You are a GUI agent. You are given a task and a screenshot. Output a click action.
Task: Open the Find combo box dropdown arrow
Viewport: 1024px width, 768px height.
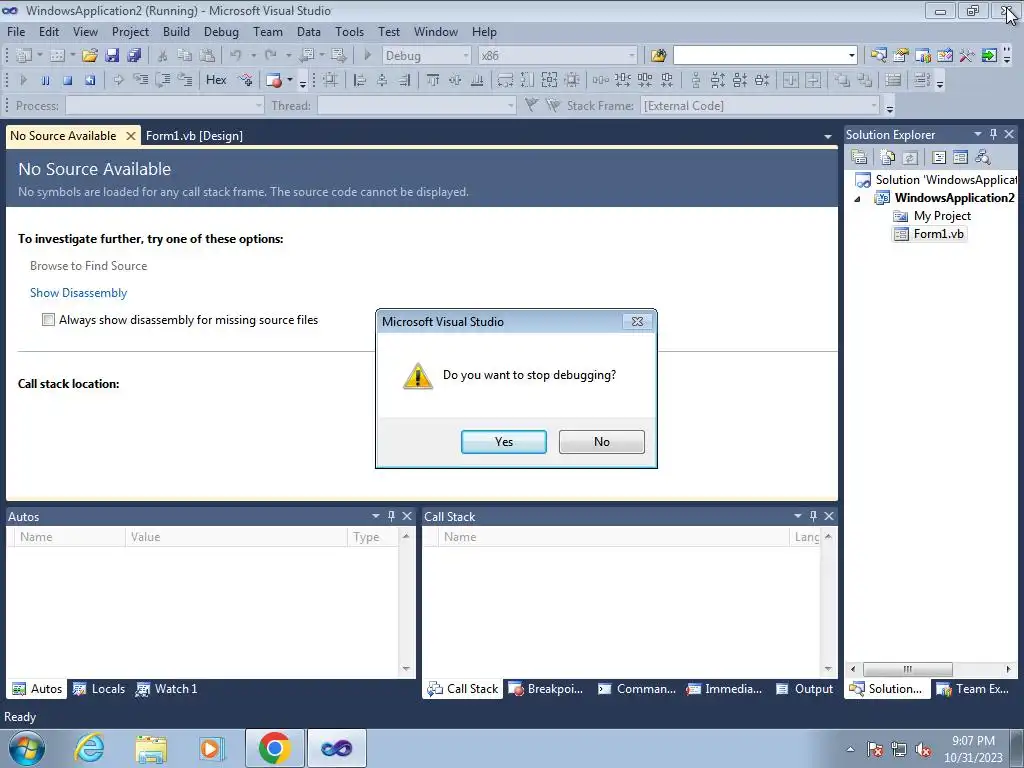click(851, 56)
